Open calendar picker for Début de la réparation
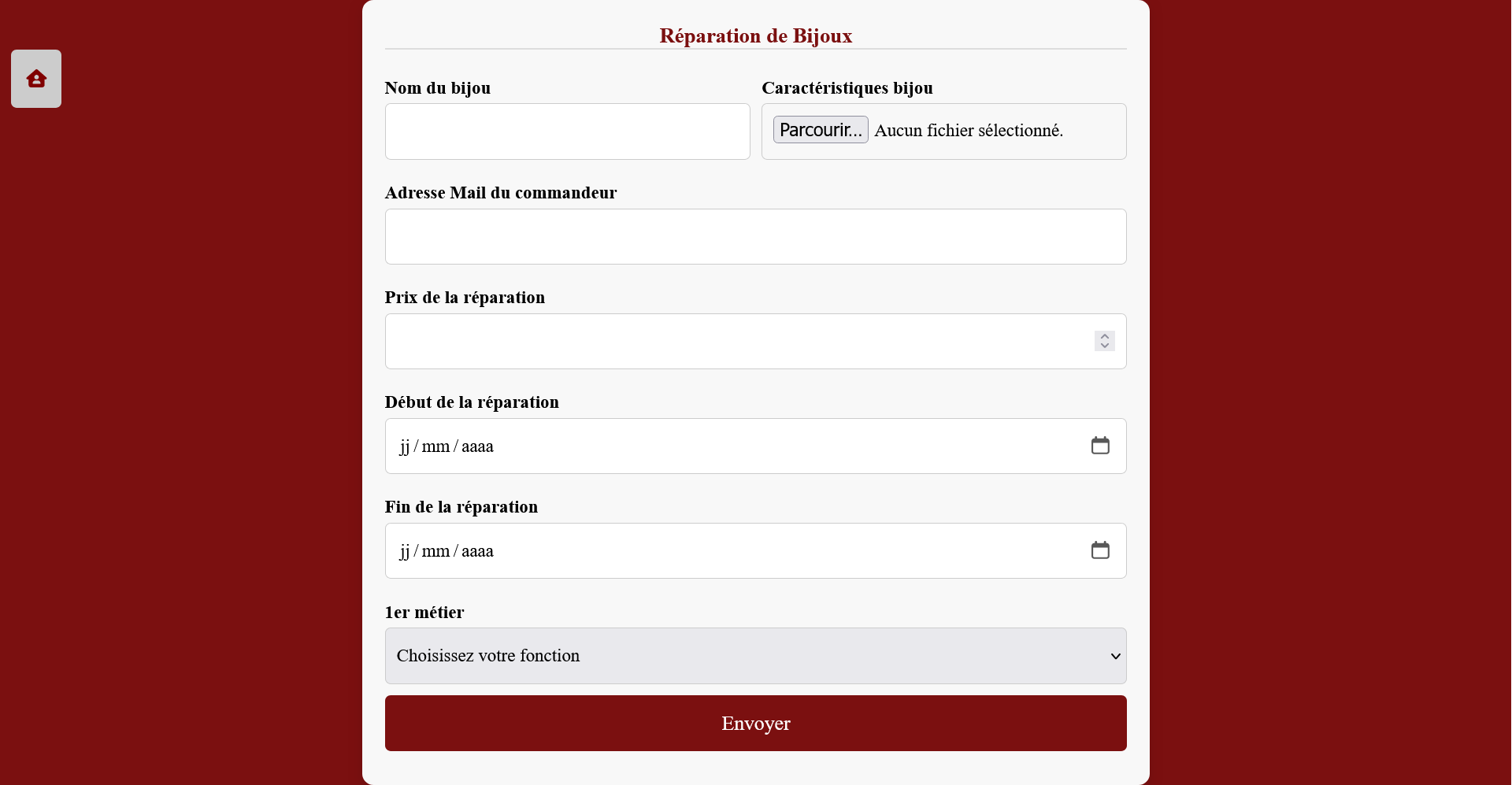 [1100, 446]
